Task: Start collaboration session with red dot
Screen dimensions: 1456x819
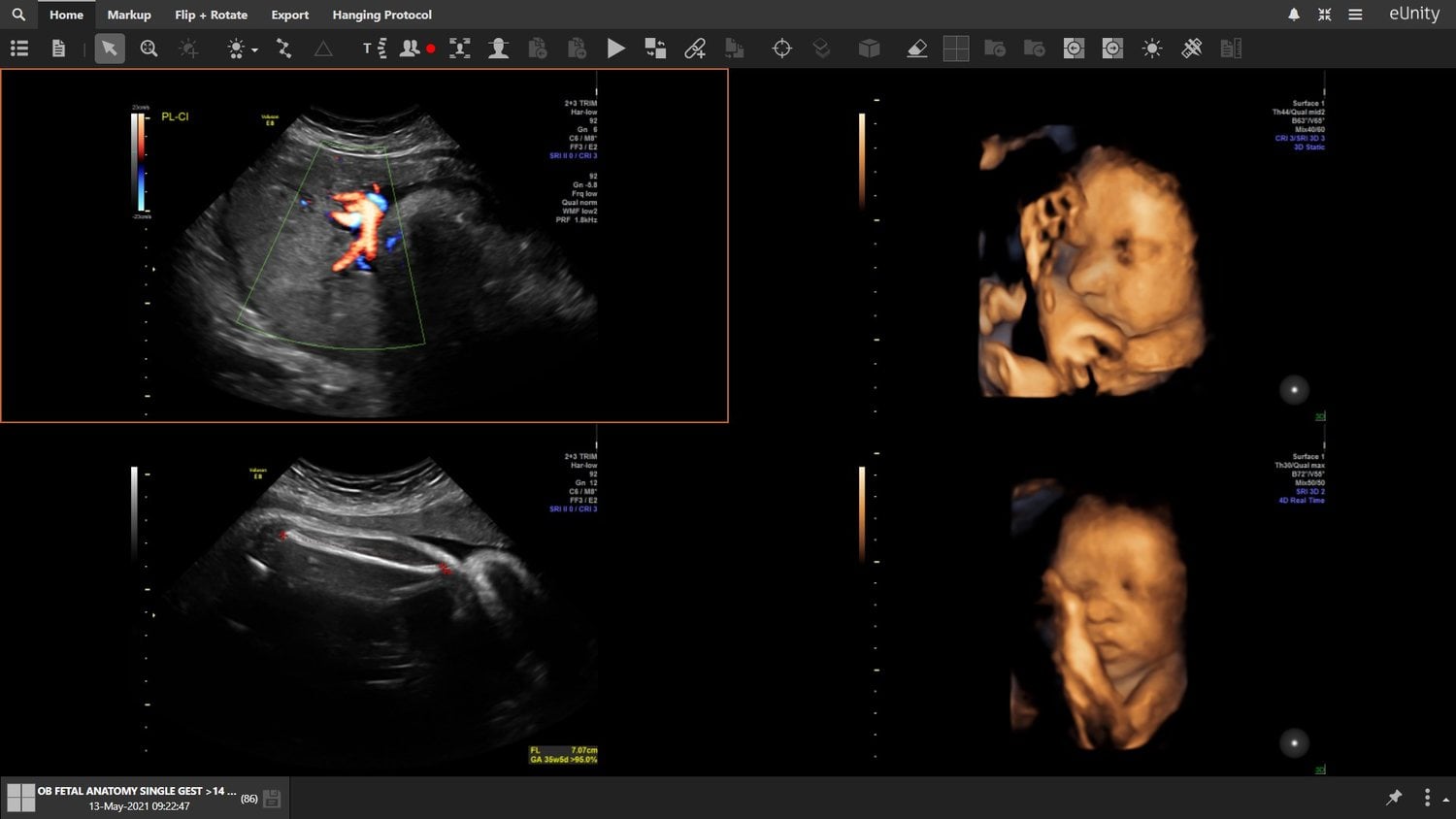Action: pyautogui.click(x=417, y=49)
